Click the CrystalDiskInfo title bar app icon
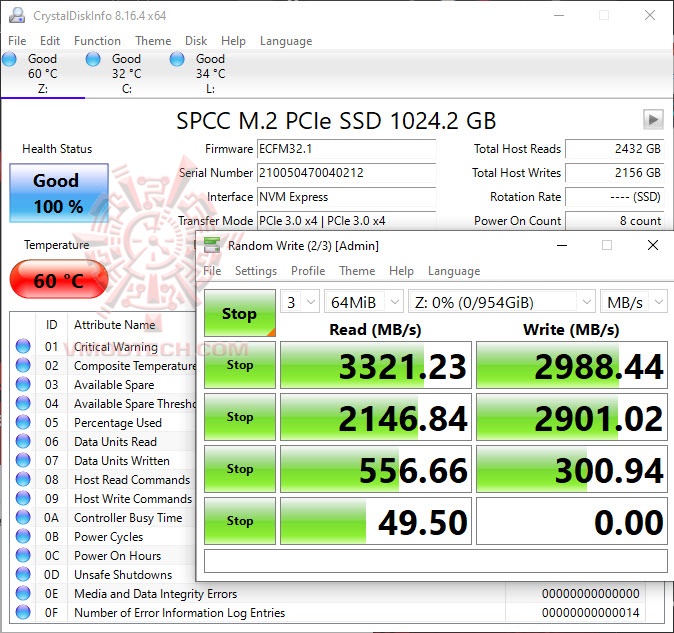 (17, 15)
